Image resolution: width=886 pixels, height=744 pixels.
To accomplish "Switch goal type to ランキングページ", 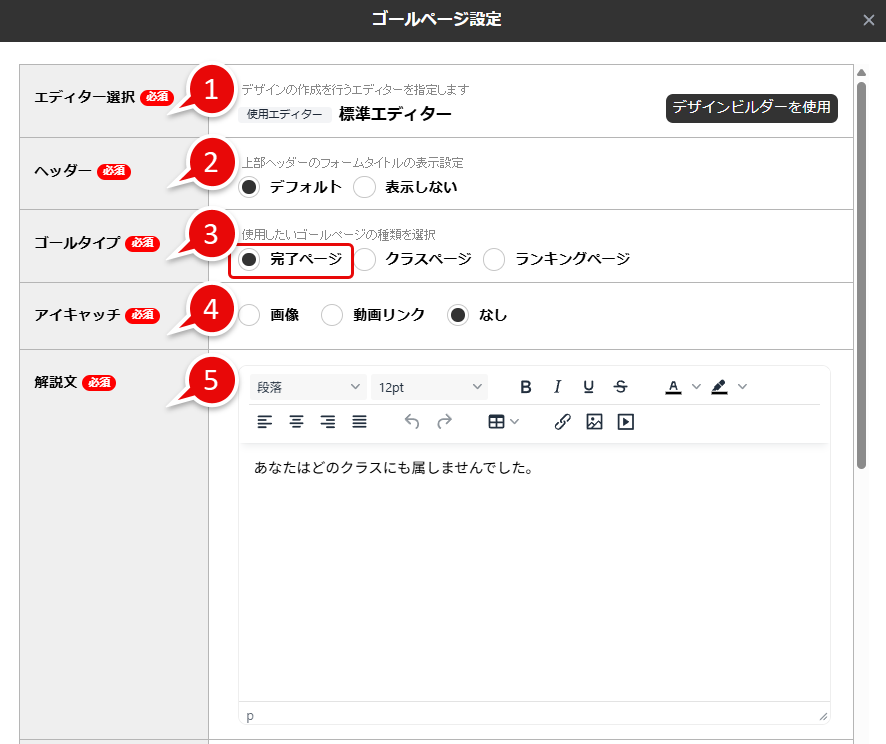I will 494,260.
